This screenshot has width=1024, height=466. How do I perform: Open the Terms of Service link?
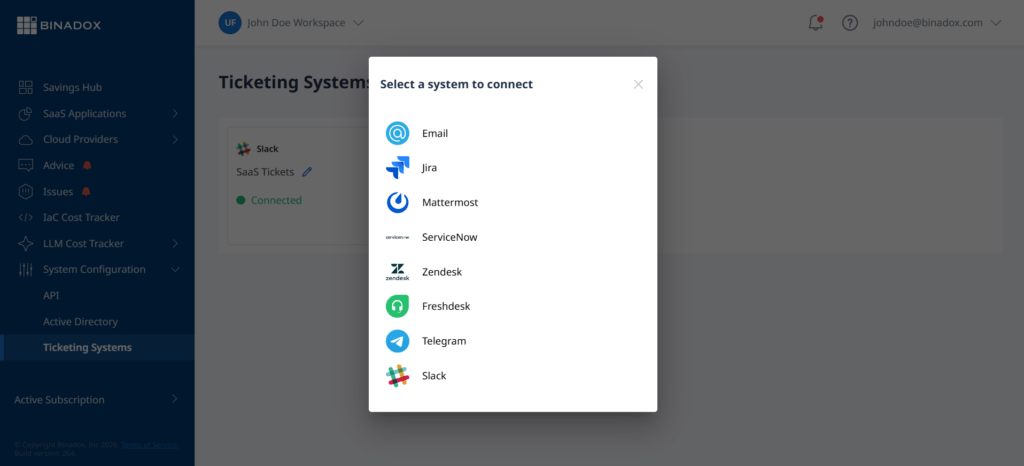[x=150, y=444]
